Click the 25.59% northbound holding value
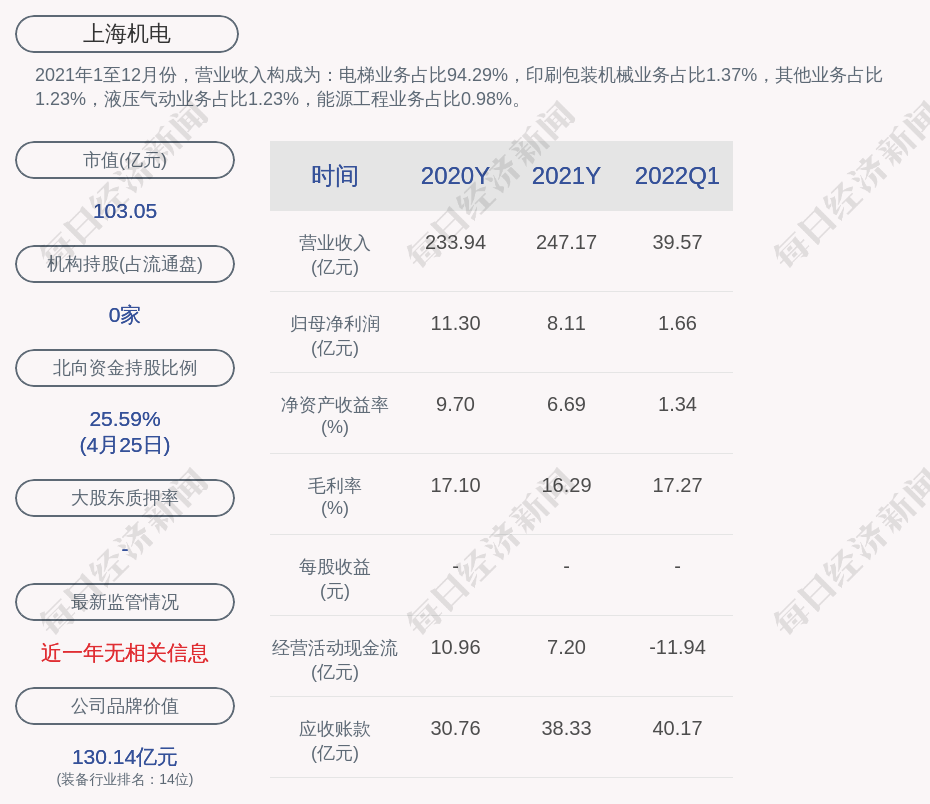Image resolution: width=930 pixels, height=804 pixels. pyautogui.click(x=125, y=419)
